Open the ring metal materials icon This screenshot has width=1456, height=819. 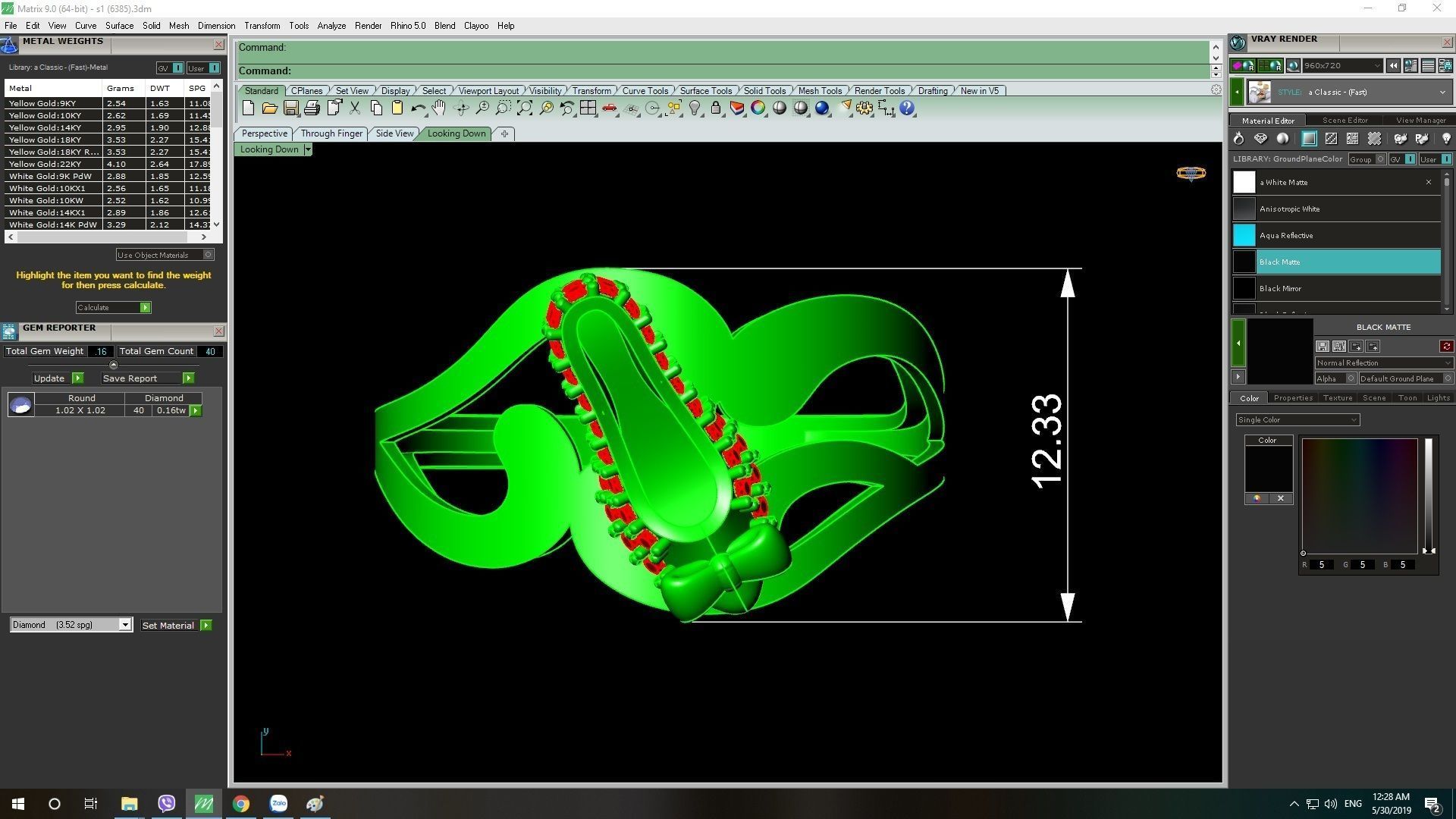pos(1238,139)
